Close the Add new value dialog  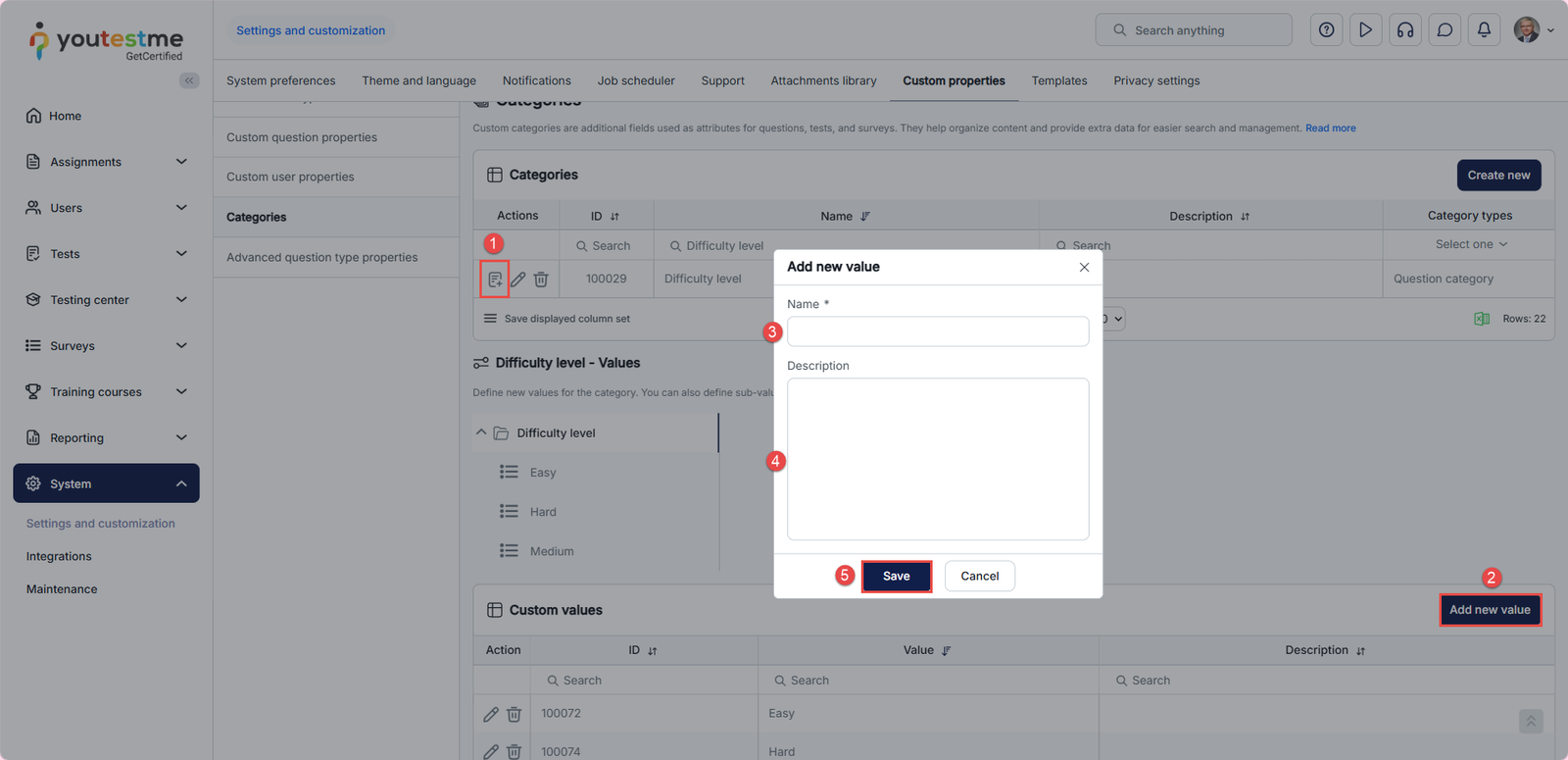point(1084,267)
